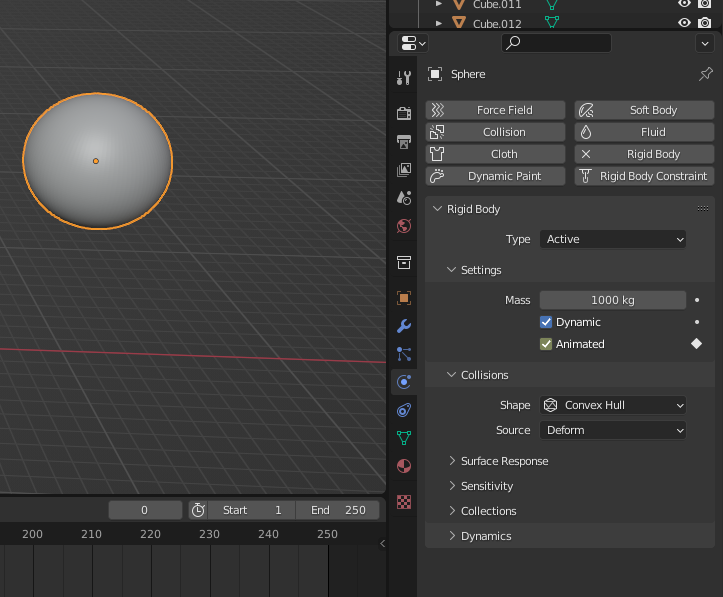Click the End frame field
The image size is (723, 597).
click(338, 510)
